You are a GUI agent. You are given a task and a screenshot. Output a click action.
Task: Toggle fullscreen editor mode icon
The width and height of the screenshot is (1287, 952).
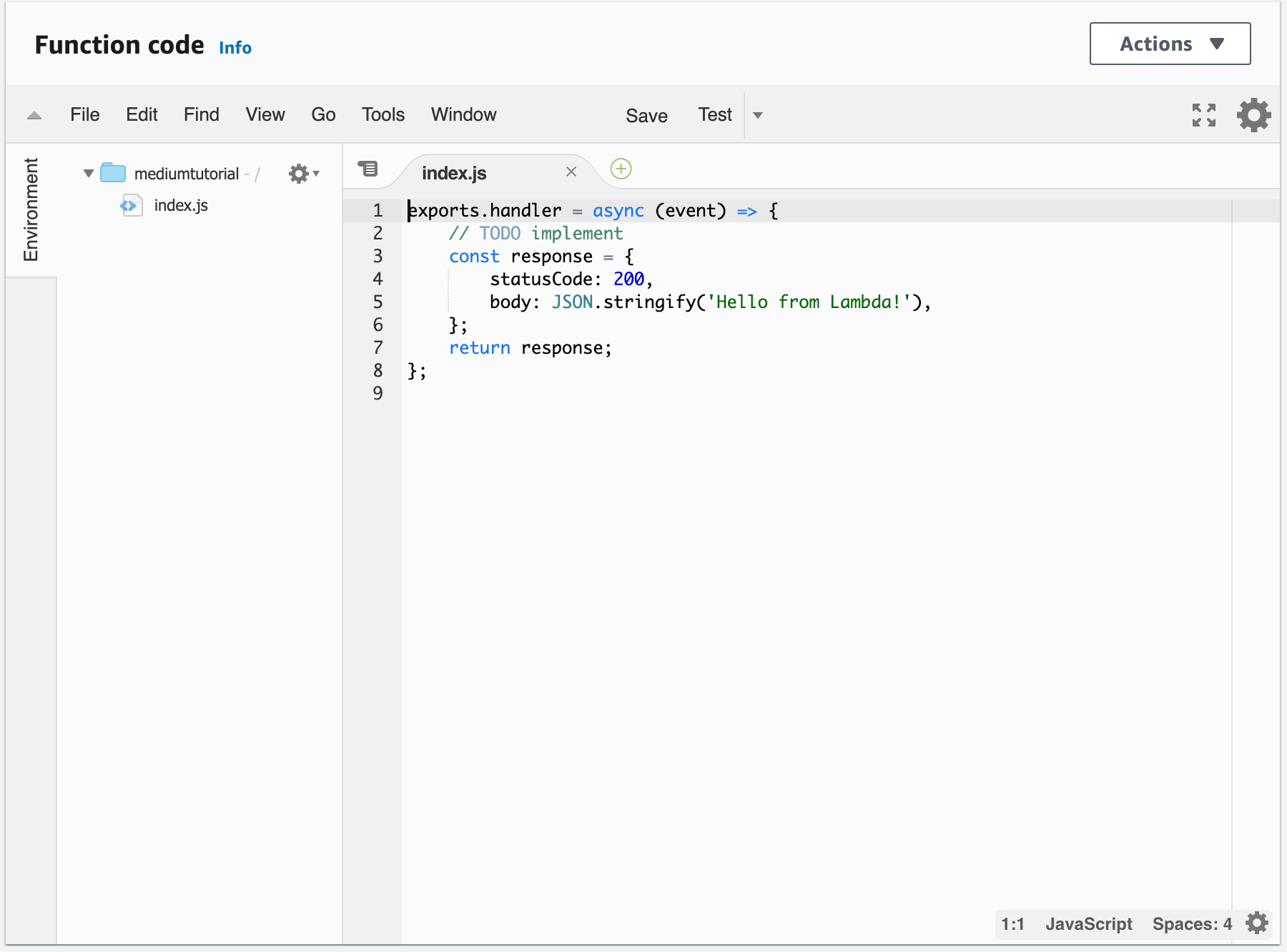(1204, 115)
